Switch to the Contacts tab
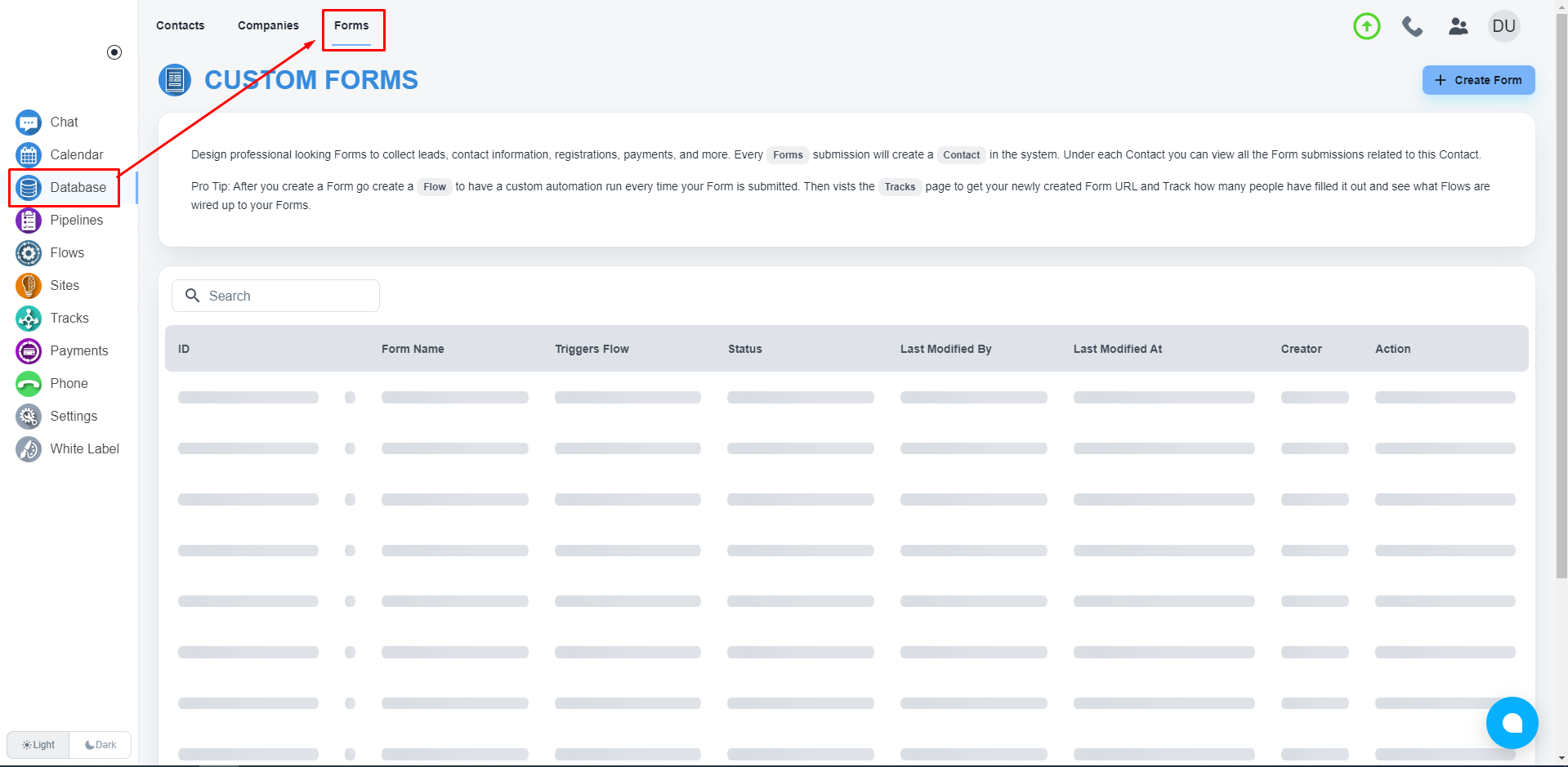Viewport: 1568px width, 767px height. click(181, 26)
